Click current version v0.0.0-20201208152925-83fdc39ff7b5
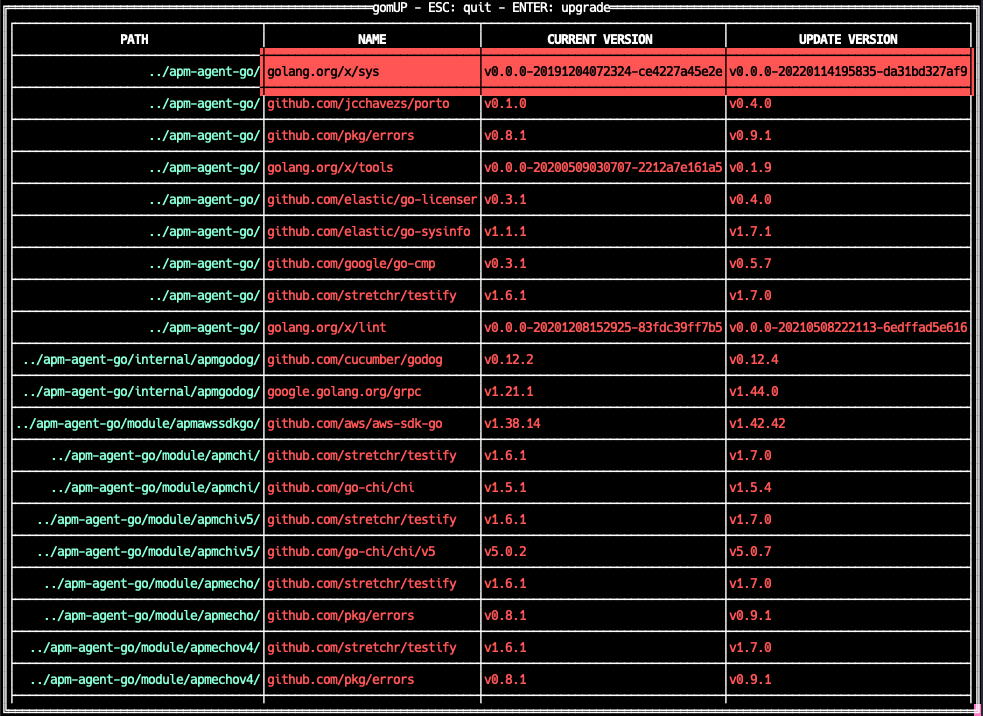The image size is (983, 716). point(602,327)
